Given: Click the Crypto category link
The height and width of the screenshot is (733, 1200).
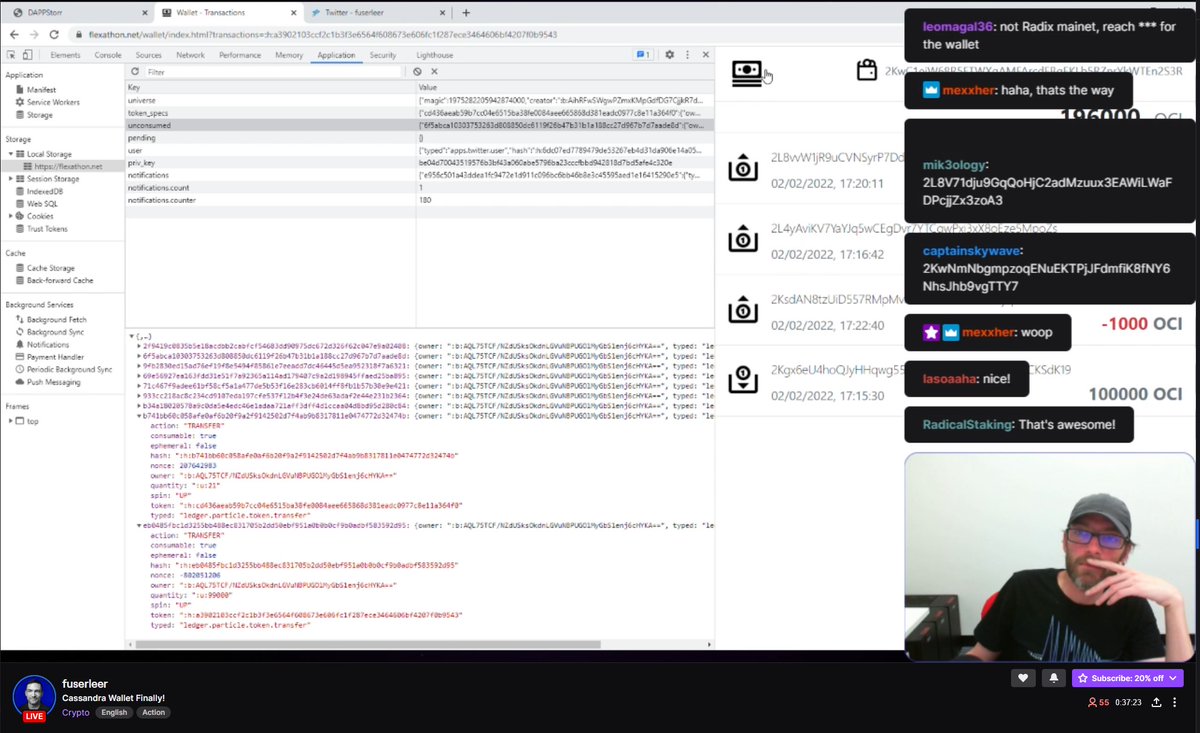Looking at the screenshot, I should point(76,713).
